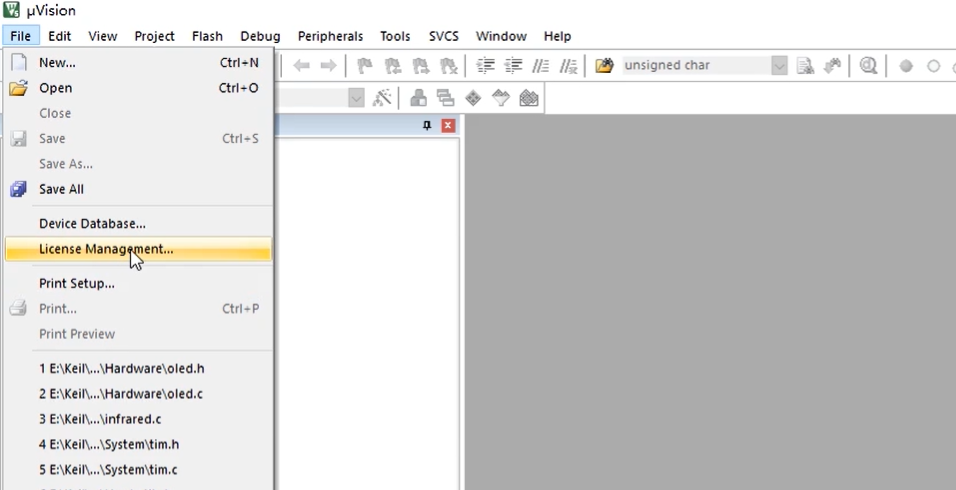Open Manage Run-Time Environment diamond icon
This screenshot has width=956, height=490.
(x=473, y=98)
